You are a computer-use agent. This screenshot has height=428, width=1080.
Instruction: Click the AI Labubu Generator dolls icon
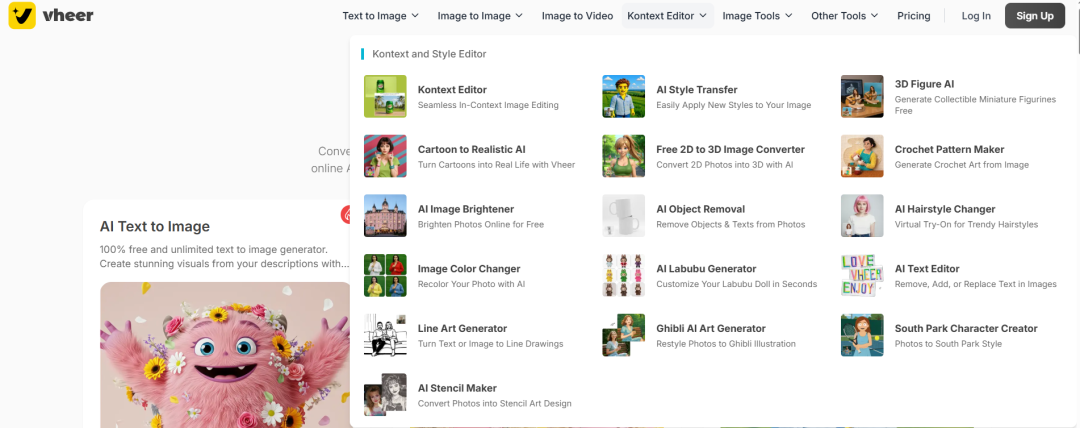tap(623, 275)
